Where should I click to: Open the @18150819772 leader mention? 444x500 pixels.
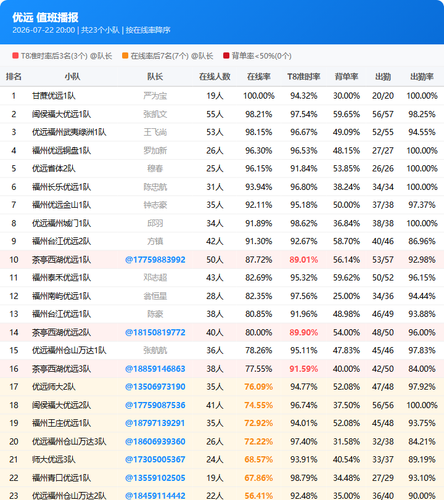(155, 332)
